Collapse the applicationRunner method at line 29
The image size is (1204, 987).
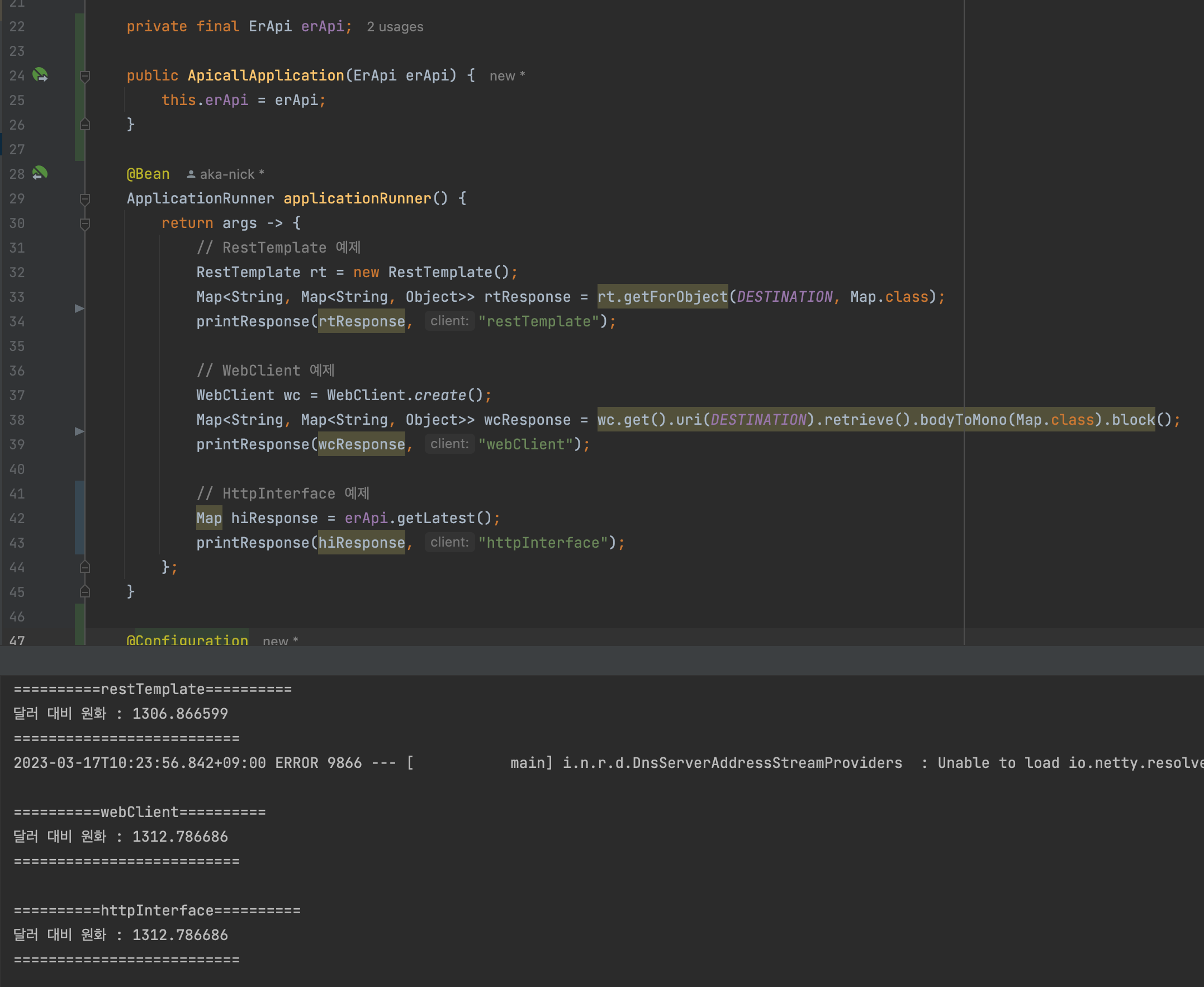[86, 199]
